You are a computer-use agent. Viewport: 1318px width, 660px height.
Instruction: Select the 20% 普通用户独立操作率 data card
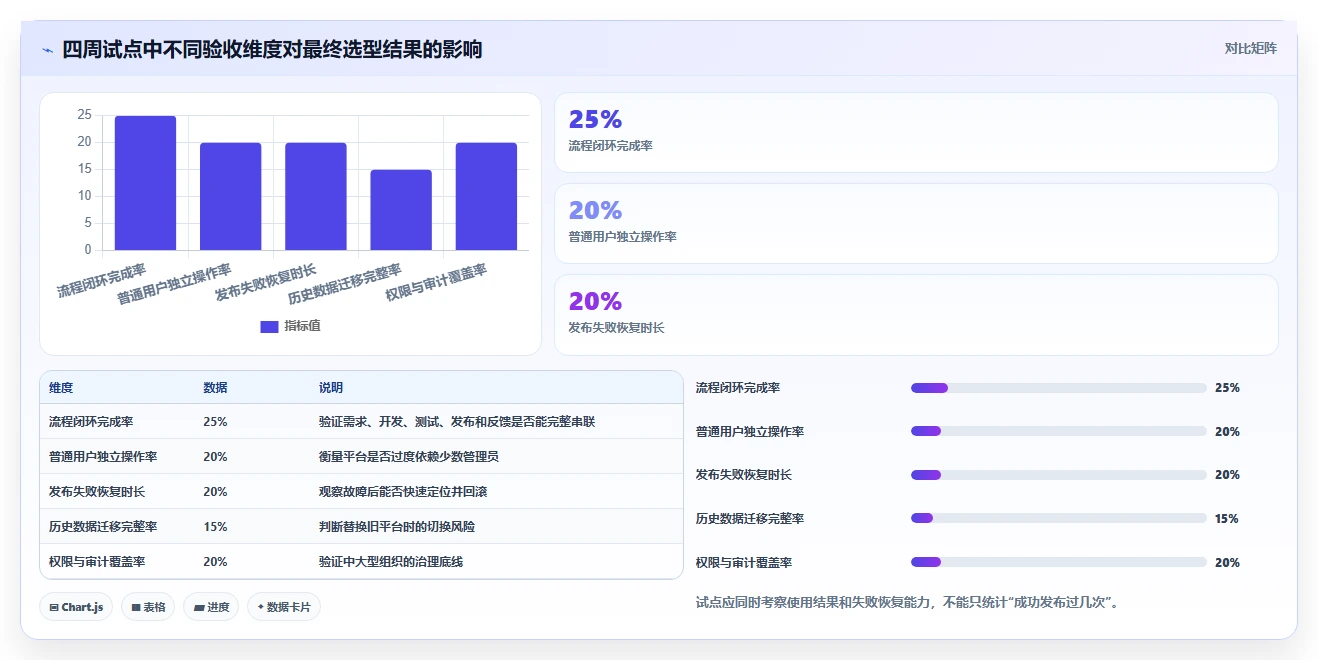pyautogui.click(x=916, y=223)
